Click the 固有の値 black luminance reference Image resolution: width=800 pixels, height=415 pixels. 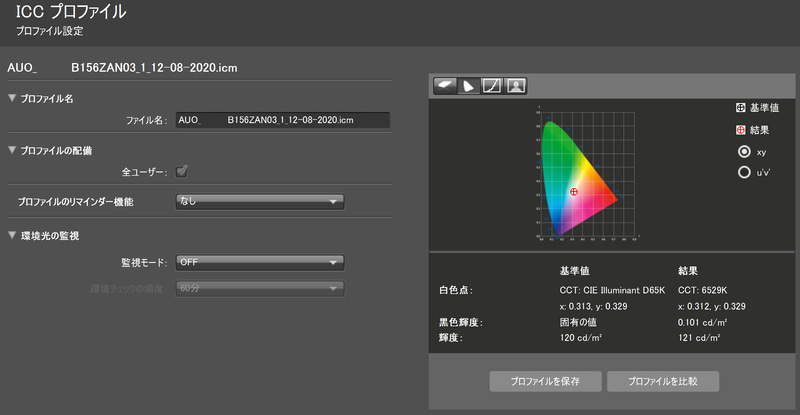(578, 322)
